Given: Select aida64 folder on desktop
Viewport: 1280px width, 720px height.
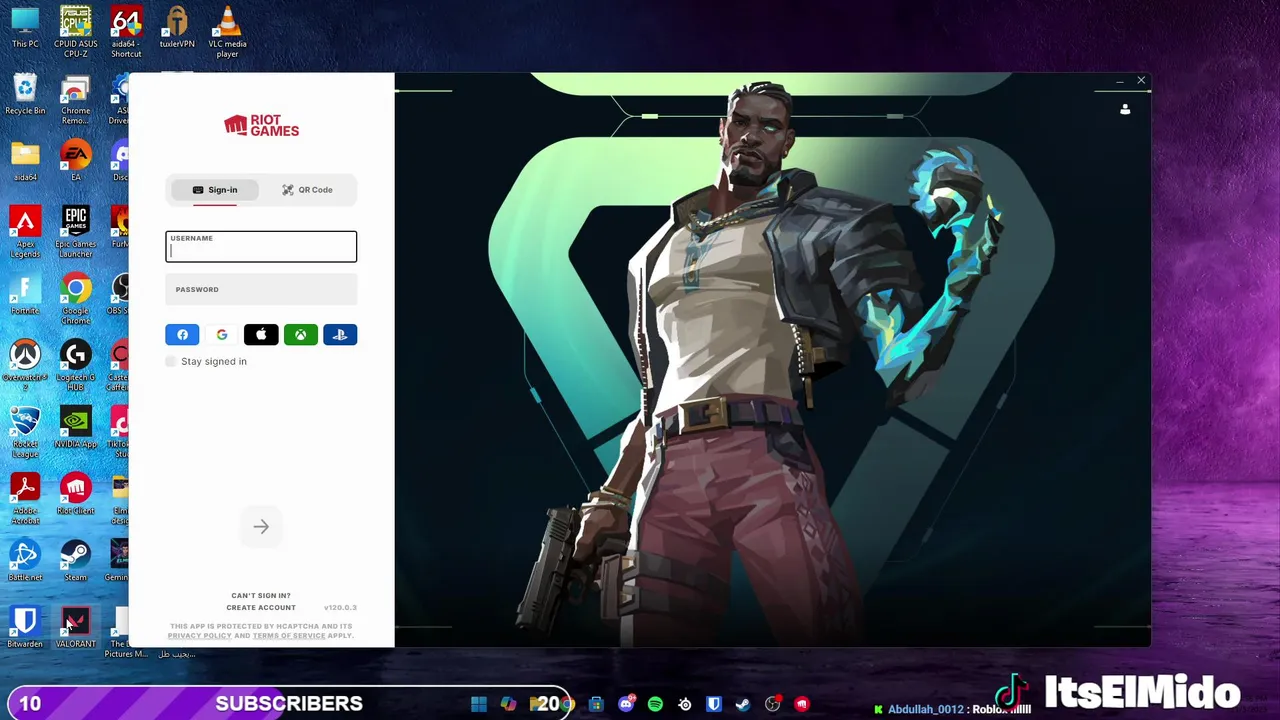Looking at the screenshot, I should (25, 161).
